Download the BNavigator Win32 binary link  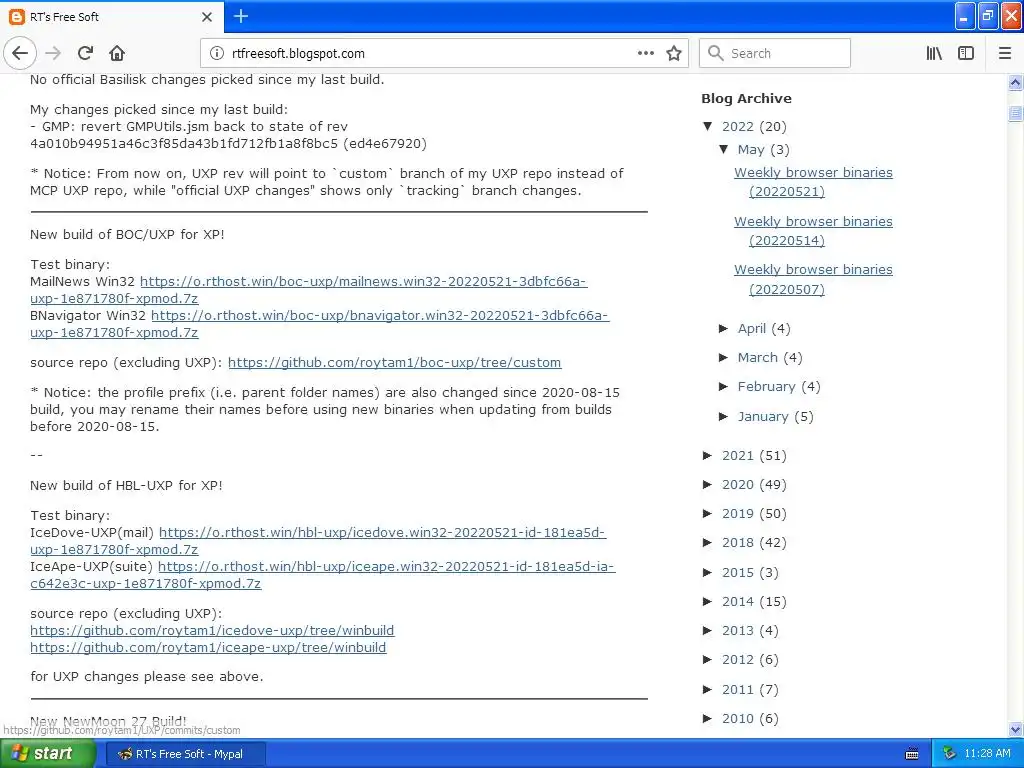click(x=380, y=315)
